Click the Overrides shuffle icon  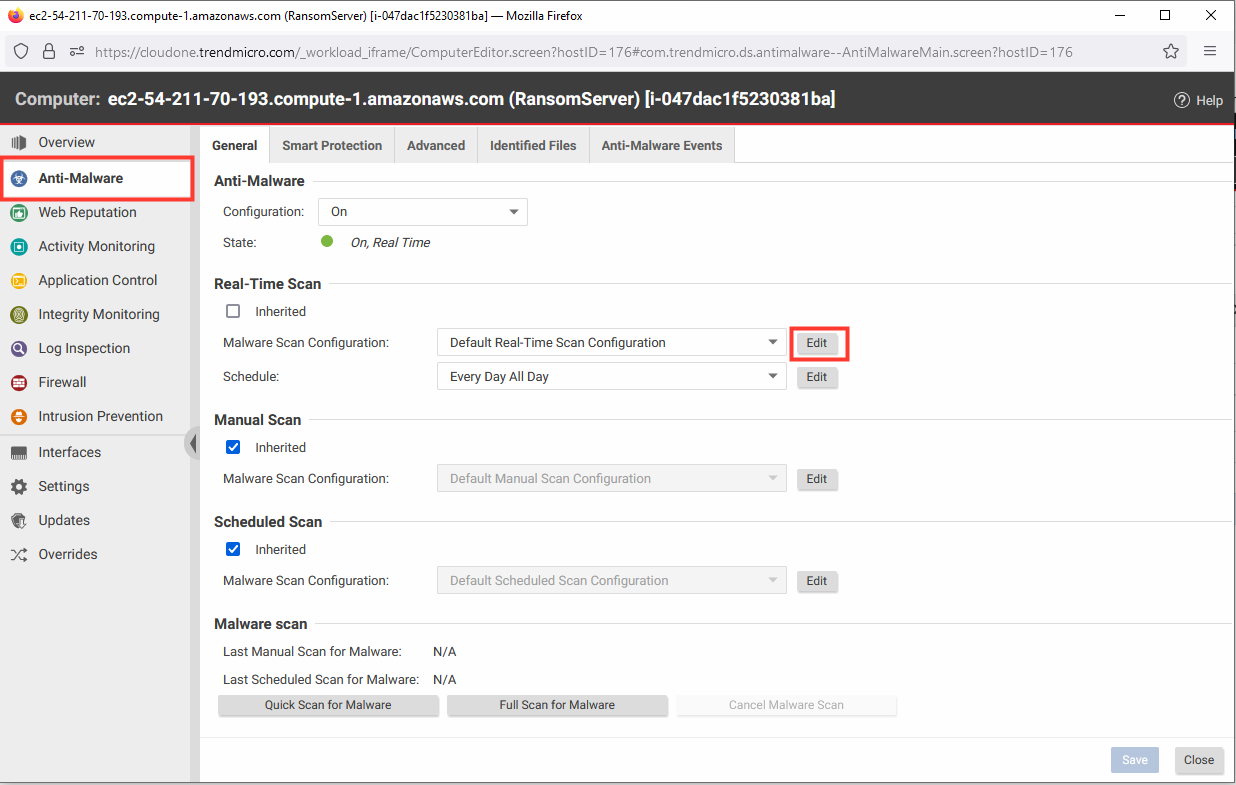(19, 555)
